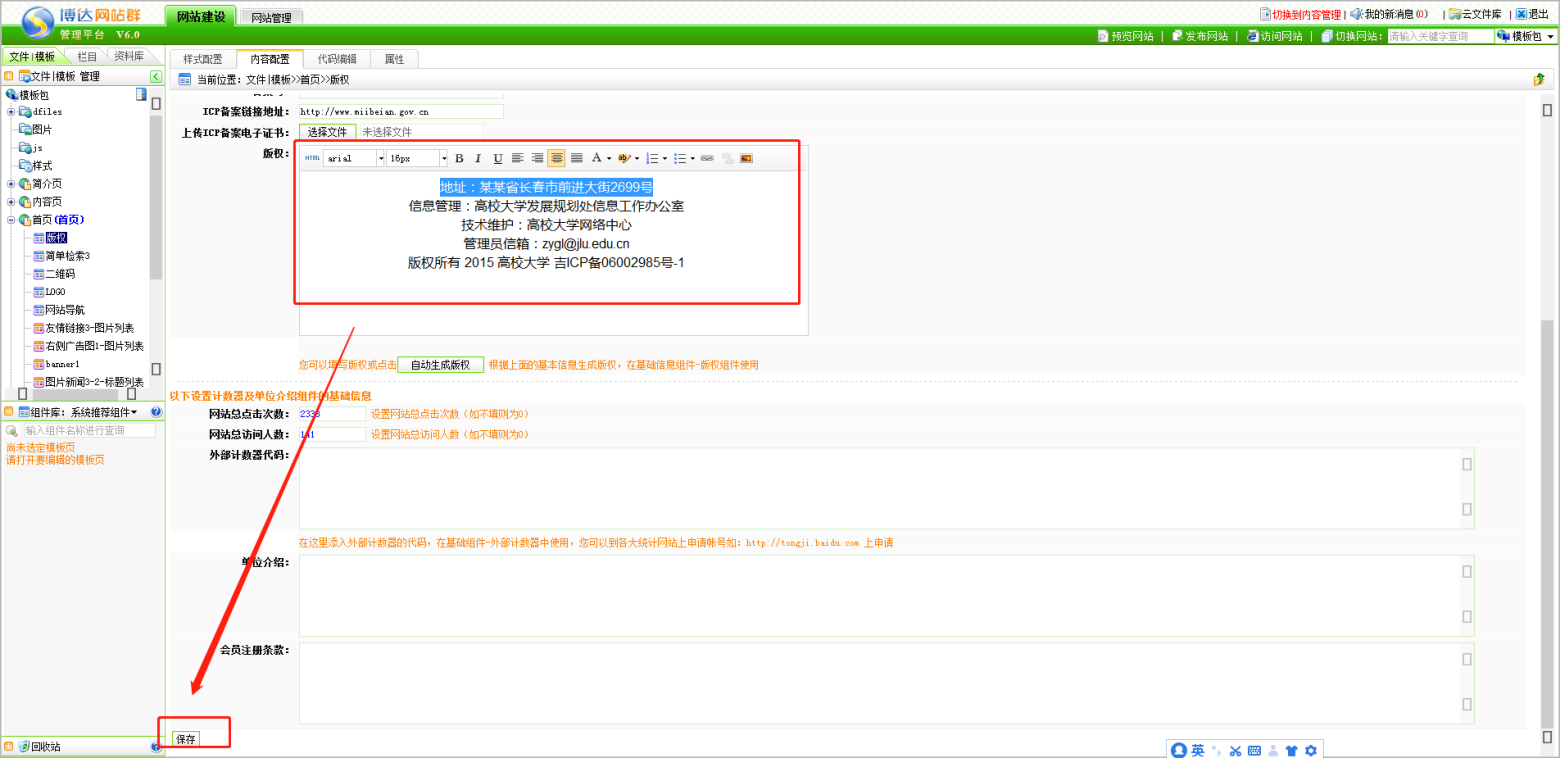The width and height of the screenshot is (1561, 759).
Task: Center-align the copyright text
Action: coord(556,158)
